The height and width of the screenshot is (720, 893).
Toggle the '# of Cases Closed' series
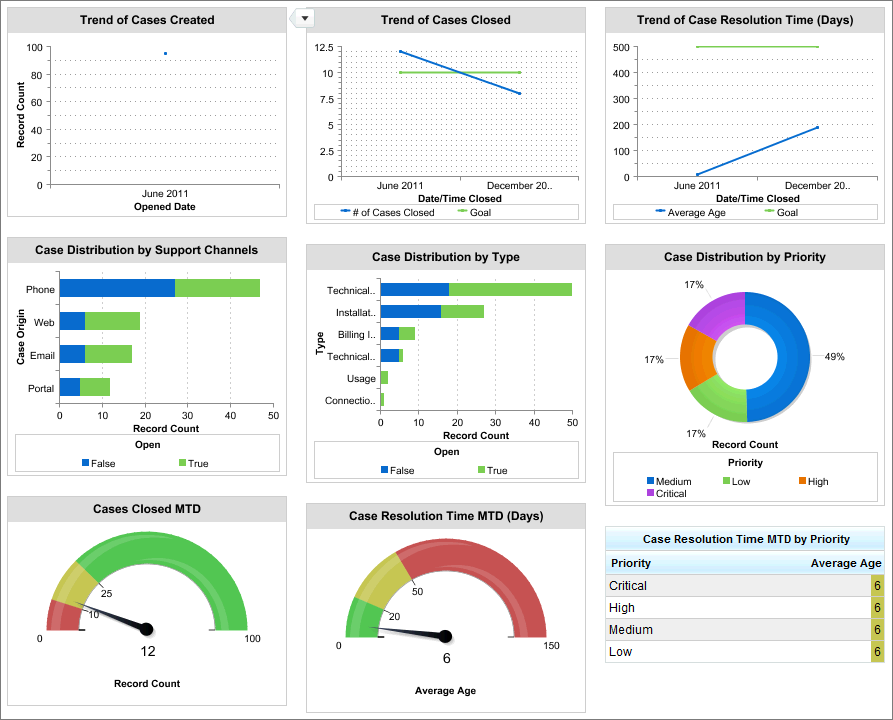click(x=343, y=212)
